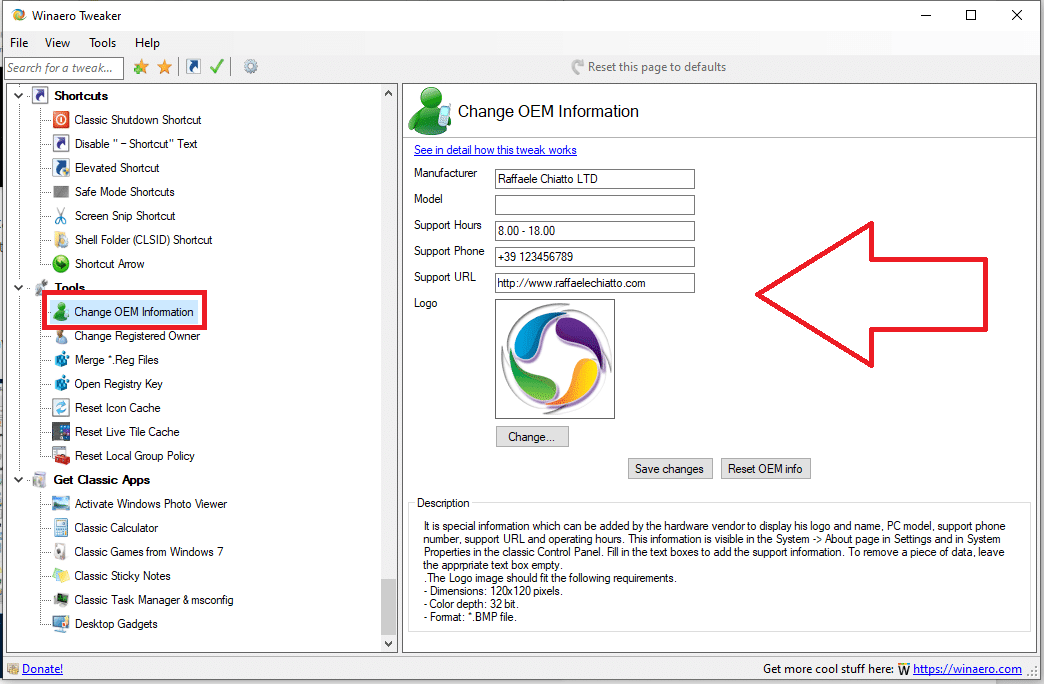The height and width of the screenshot is (684, 1044).
Task: Click the Reset Local Group Policy toolbox icon
Action: [x=61, y=456]
